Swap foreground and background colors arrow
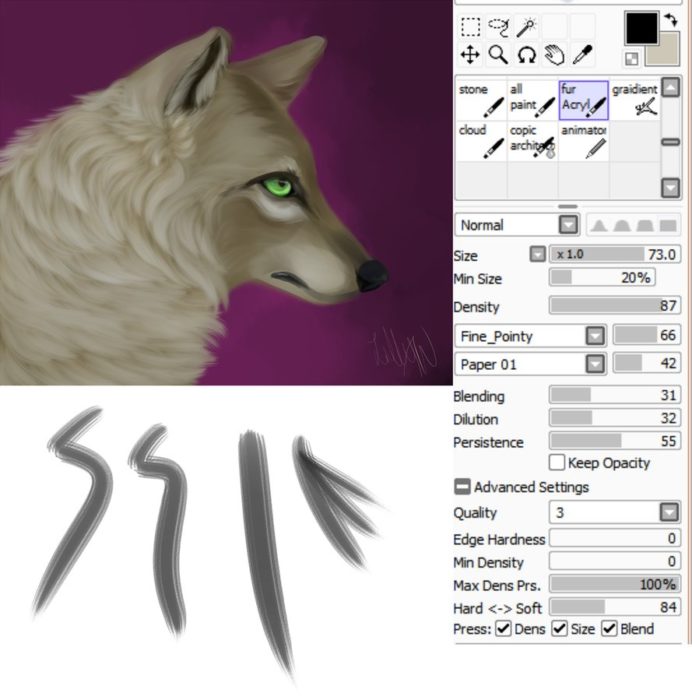The image size is (692, 700). click(671, 20)
